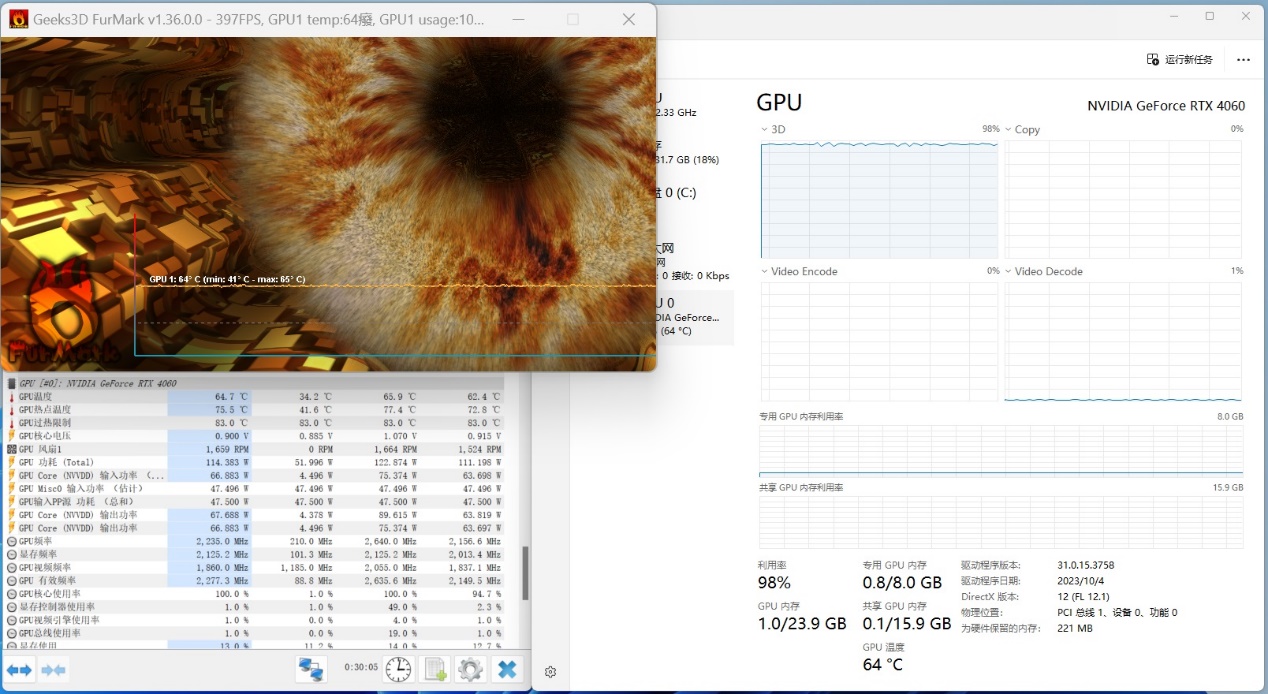Viewport: 1268px width, 694px height.
Task: Click the clock reset-timer icon in HWiNFO
Action: pyautogui.click(x=398, y=669)
